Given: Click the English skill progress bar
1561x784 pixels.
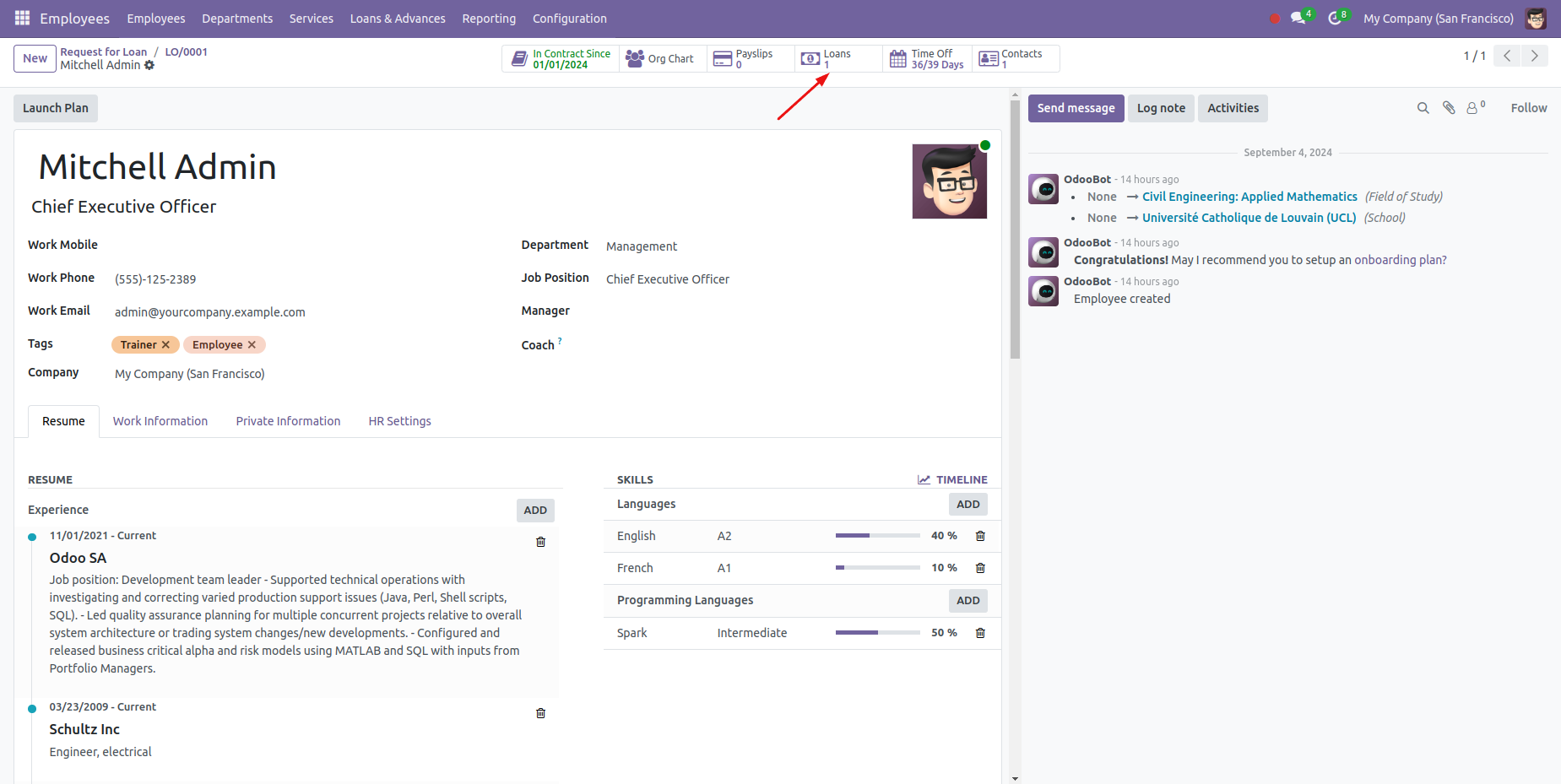Looking at the screenshot, I should pyautogui.click(x=877, y=536).
